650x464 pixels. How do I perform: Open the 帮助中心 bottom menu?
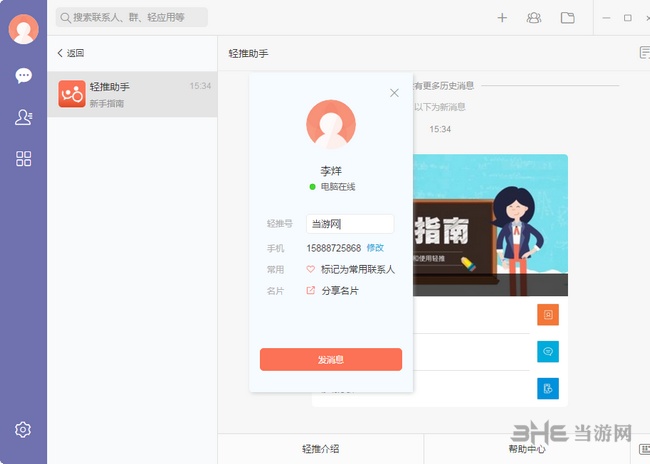coord(527,449)
